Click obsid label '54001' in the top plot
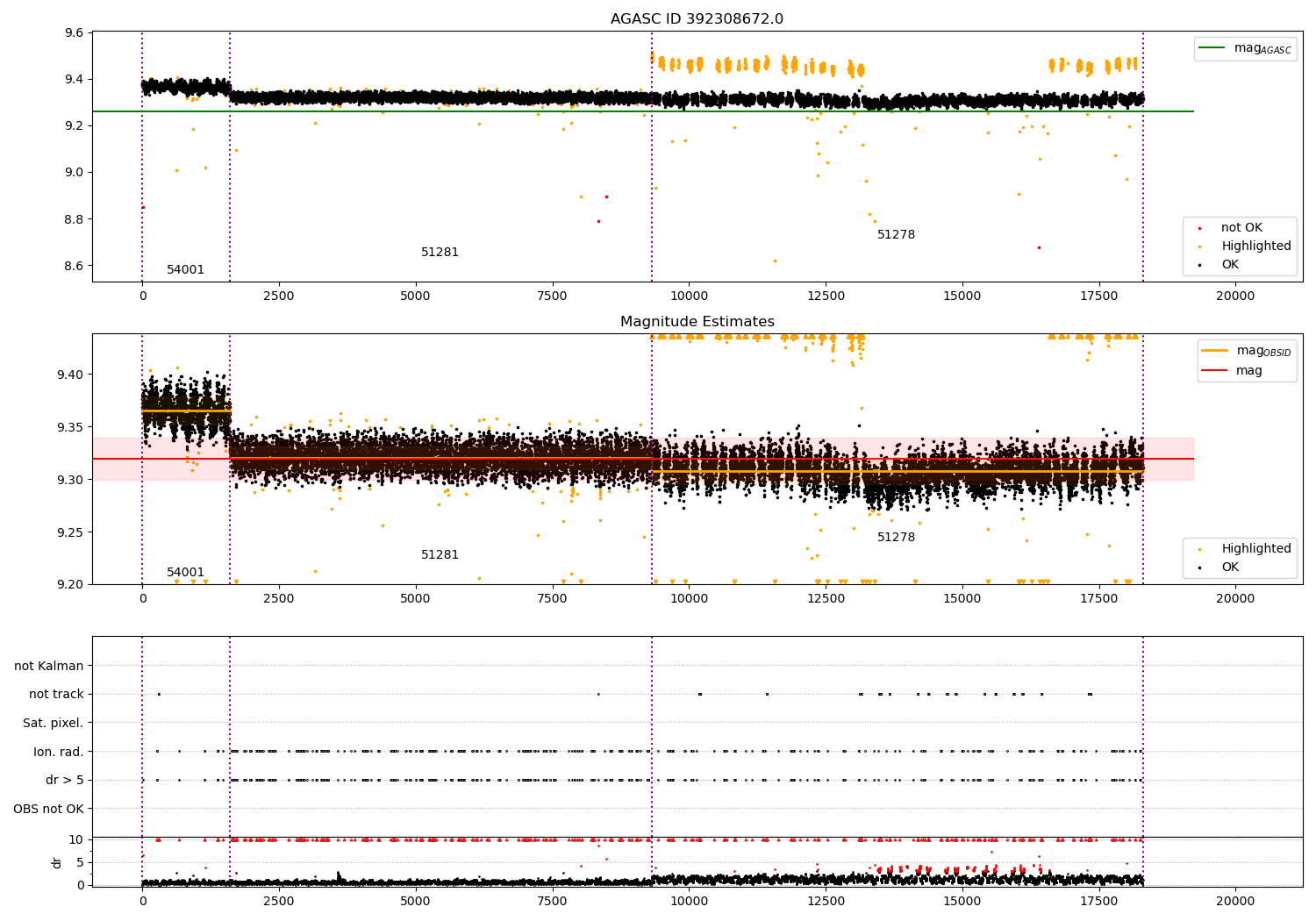The image size is (1316, 921). tap(186, 270)
